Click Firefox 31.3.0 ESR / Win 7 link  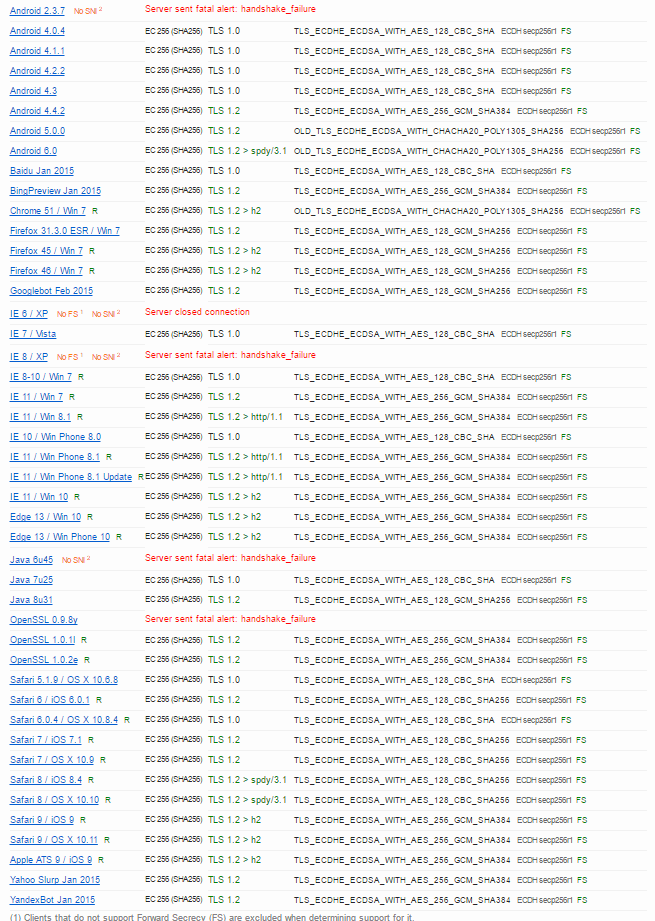tap(65, 231)
